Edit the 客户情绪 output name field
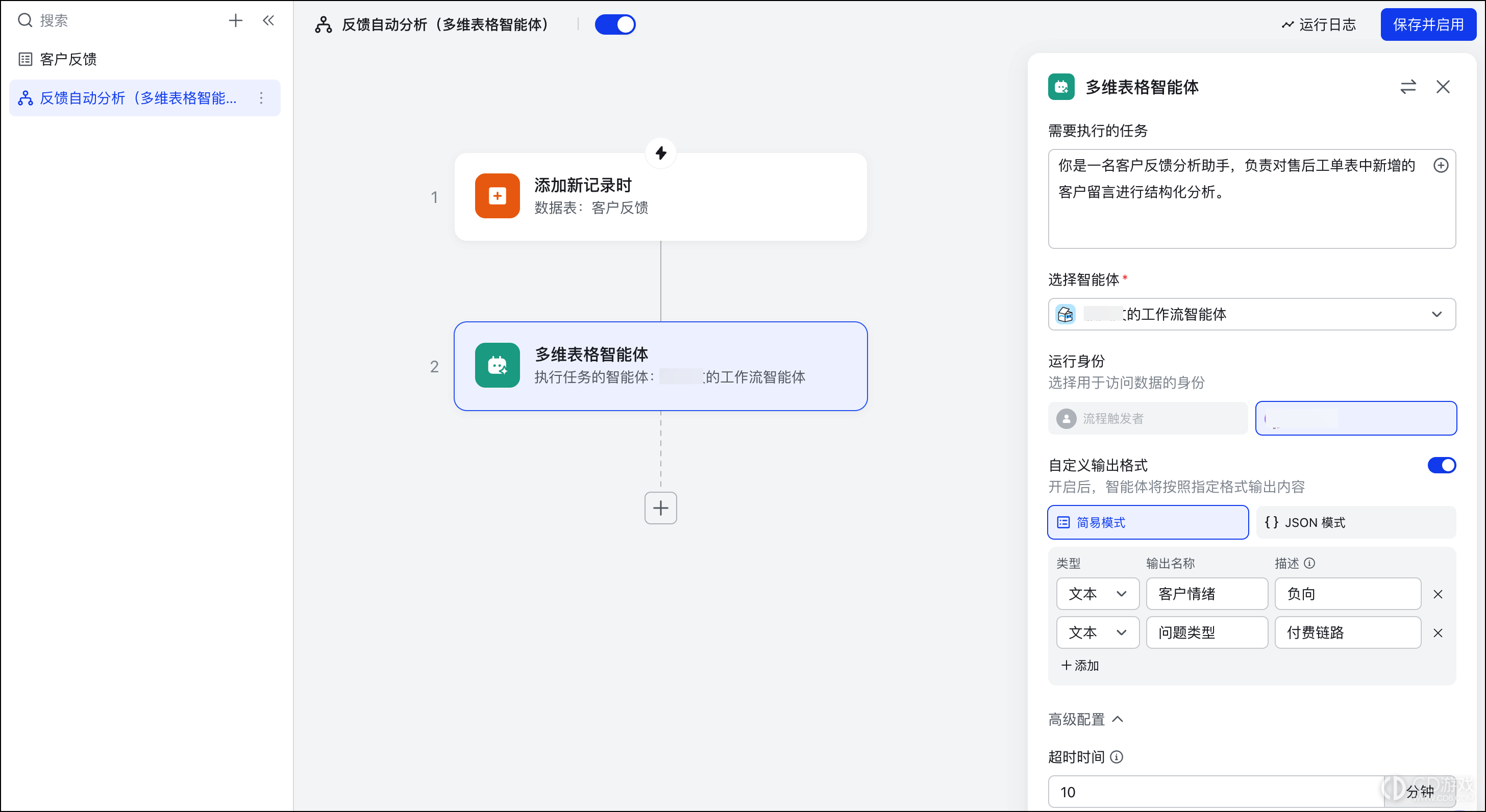The image size is (1486, 812). 1207,594
